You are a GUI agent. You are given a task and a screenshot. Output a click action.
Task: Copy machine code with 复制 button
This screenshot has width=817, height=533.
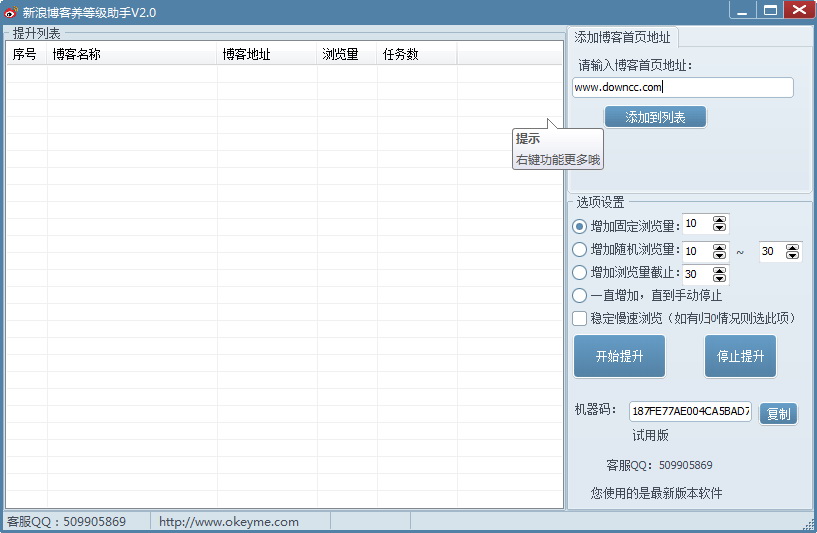778,414
